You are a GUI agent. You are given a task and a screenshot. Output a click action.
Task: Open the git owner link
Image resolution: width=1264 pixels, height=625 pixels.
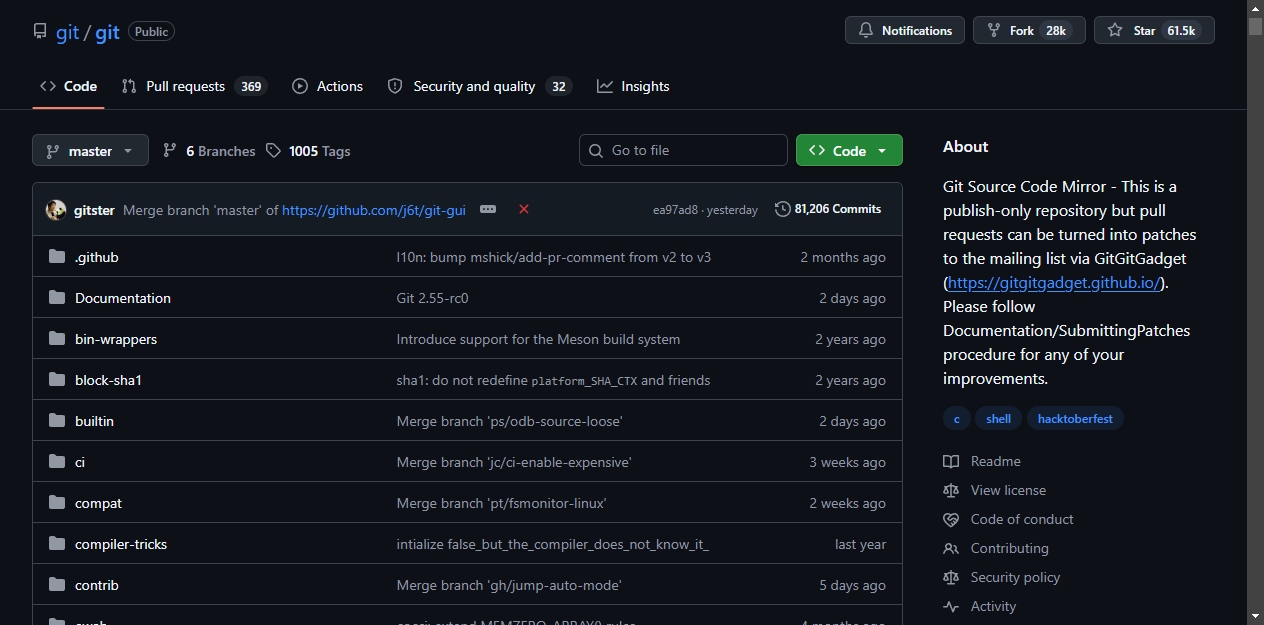pyautogui.click(x=67, y=32)
